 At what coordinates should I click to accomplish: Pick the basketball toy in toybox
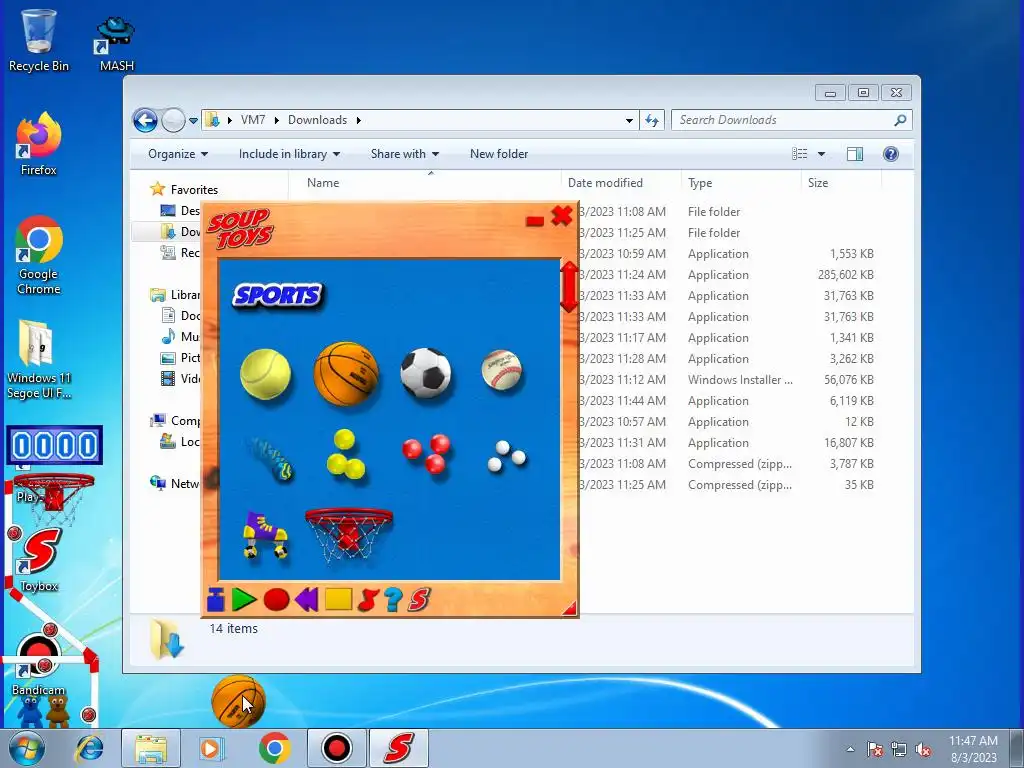point(346,374)
